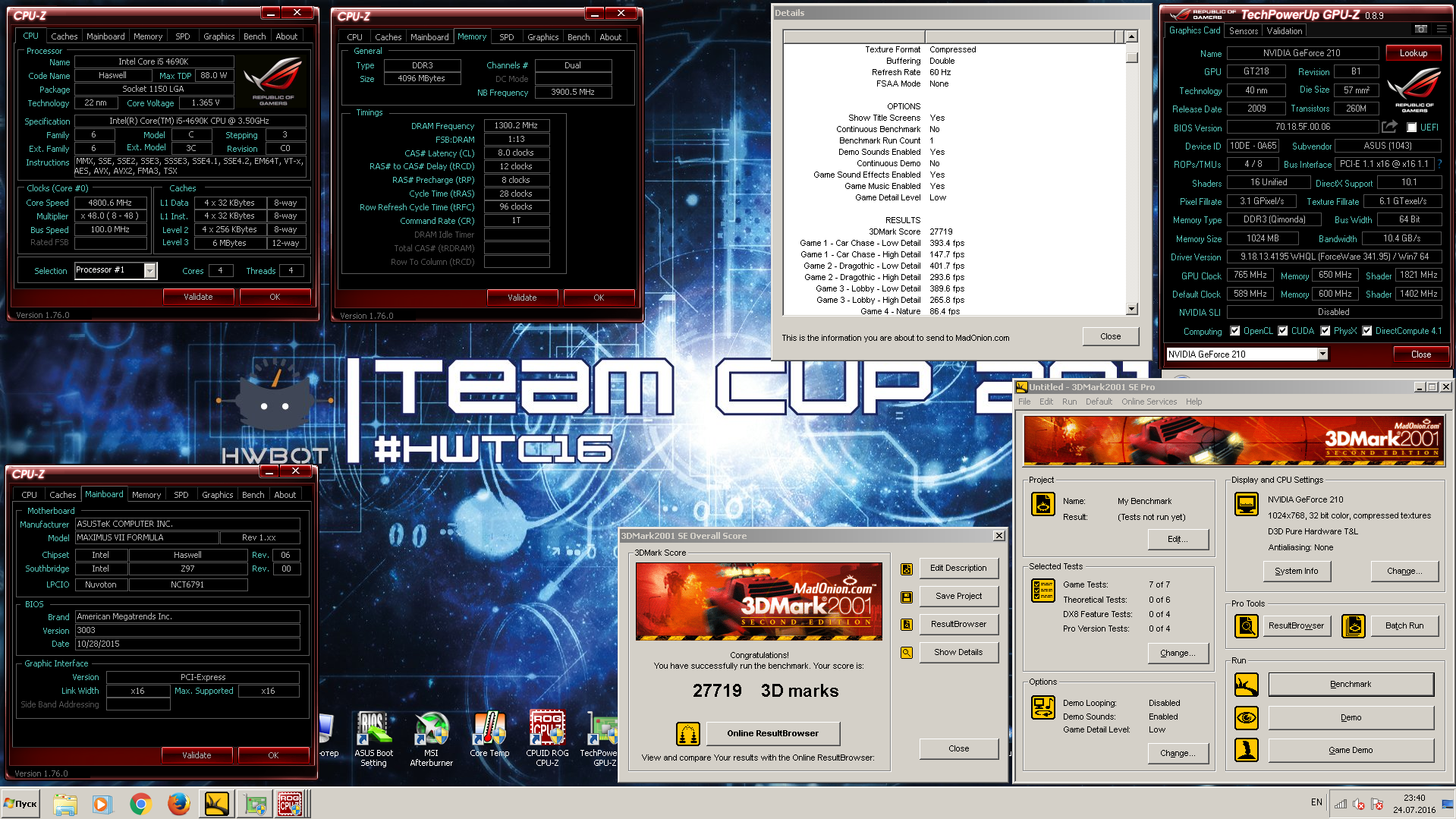
Task: Click the System Info button
Action: click(x=1297, y=572)
